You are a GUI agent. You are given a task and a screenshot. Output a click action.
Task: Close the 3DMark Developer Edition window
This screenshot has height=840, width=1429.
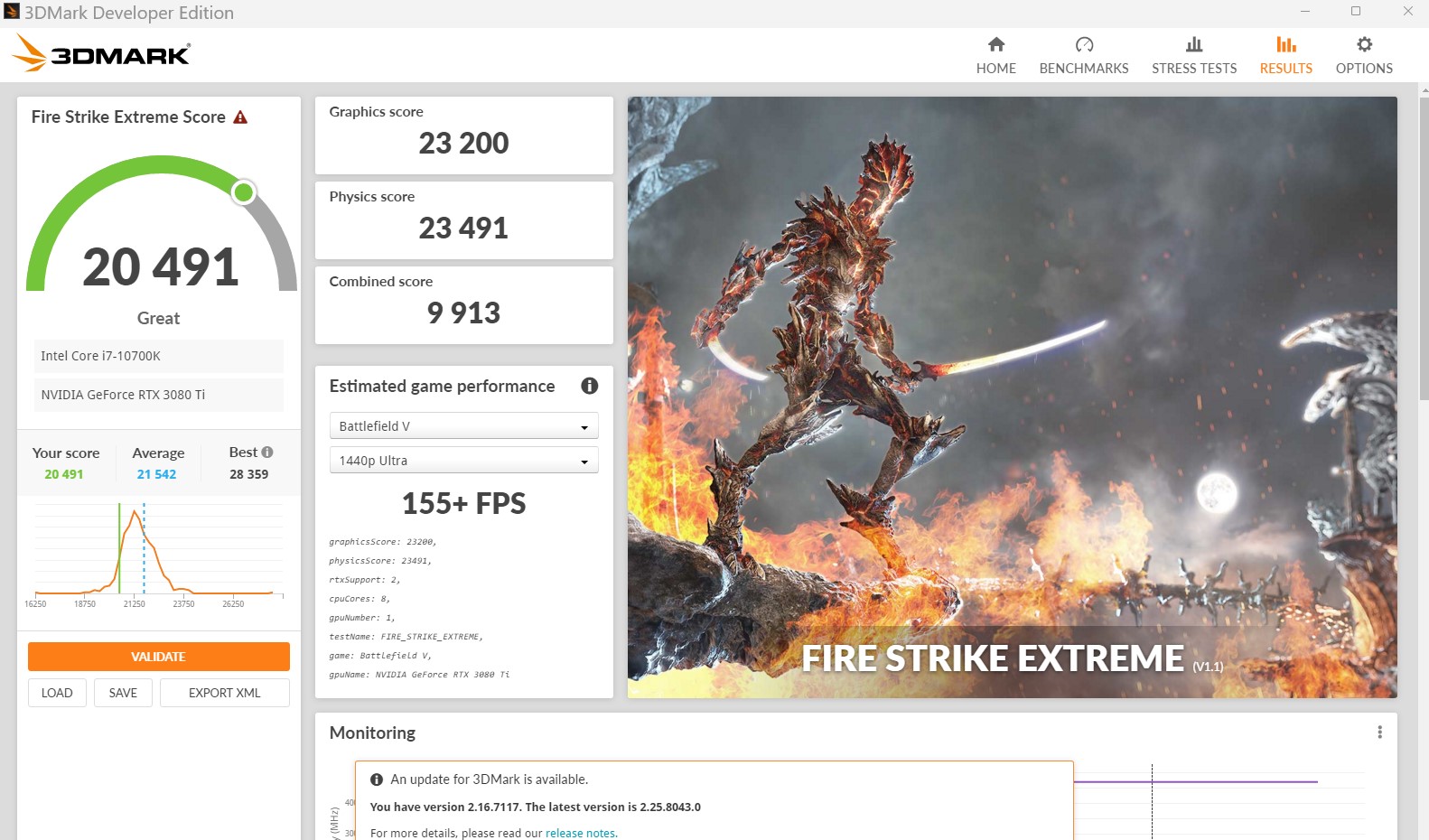[1407, 12]
